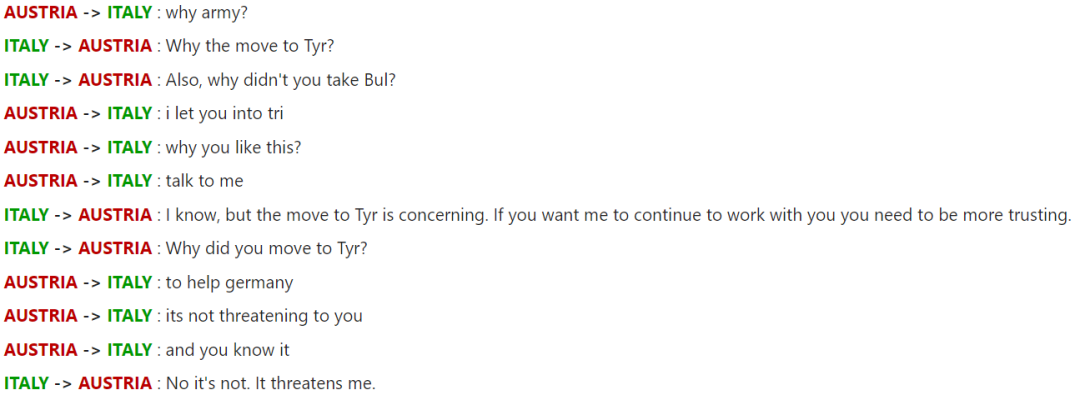The width and height of the screenshot is (1080, 405).
Task: Click AUSTRIA recipient name on the "take Bul" line
Action: coord(115,80)
